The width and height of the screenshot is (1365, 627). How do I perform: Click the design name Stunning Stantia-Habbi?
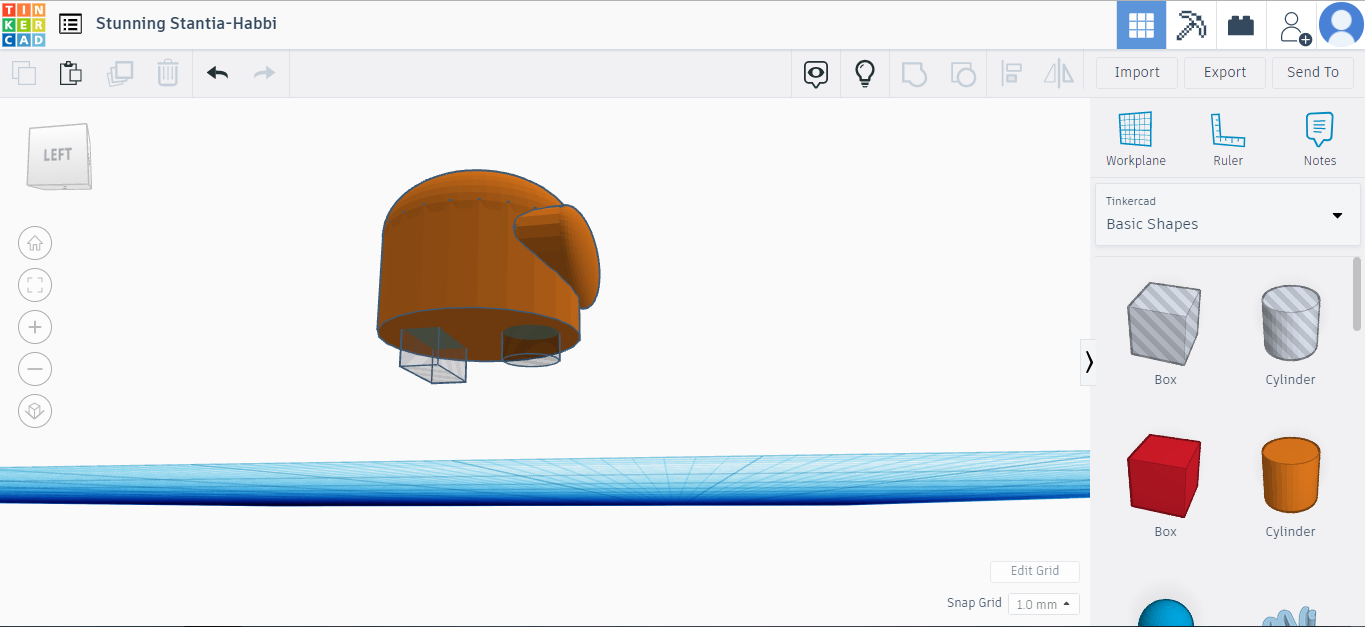186,23
